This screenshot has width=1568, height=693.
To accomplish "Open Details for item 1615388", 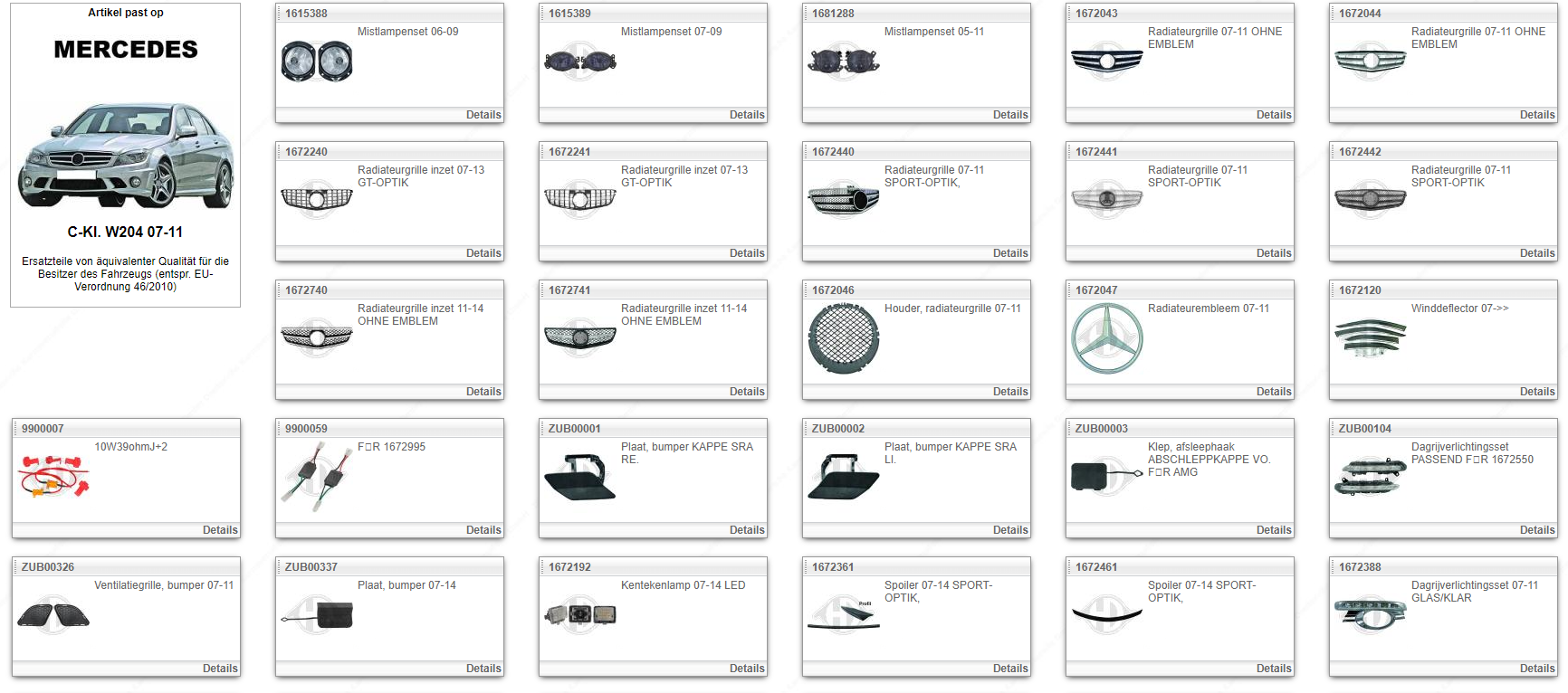I will [483, 115].
